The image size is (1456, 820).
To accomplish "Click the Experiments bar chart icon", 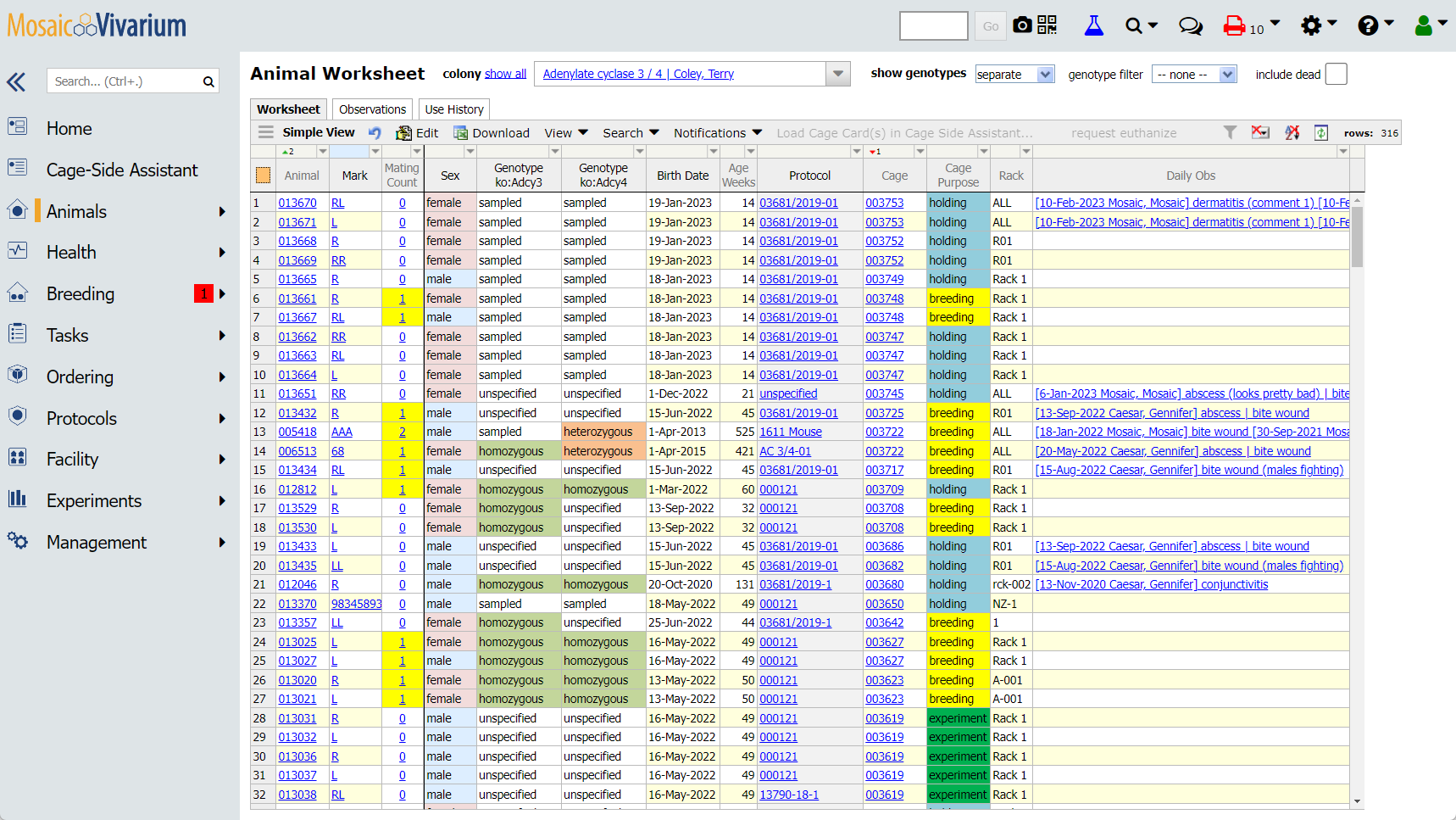I will 17,499.
